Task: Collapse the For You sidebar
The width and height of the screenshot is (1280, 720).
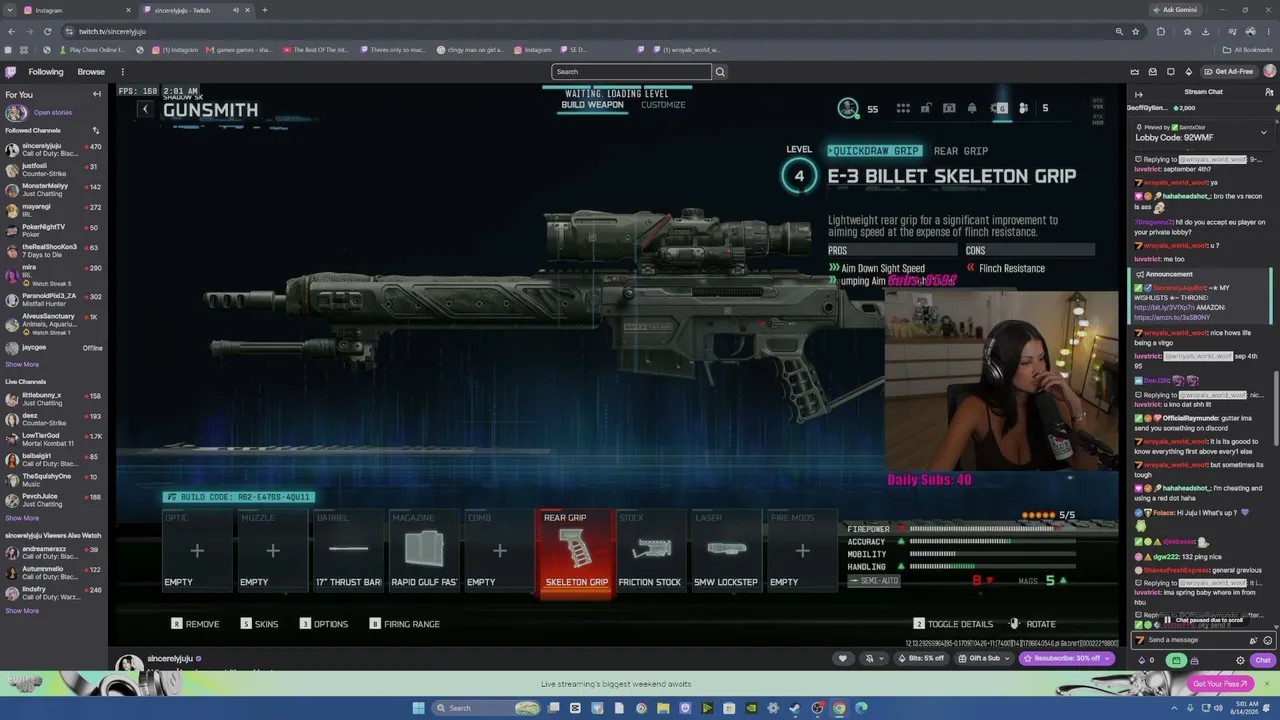Action: (97, 94)
